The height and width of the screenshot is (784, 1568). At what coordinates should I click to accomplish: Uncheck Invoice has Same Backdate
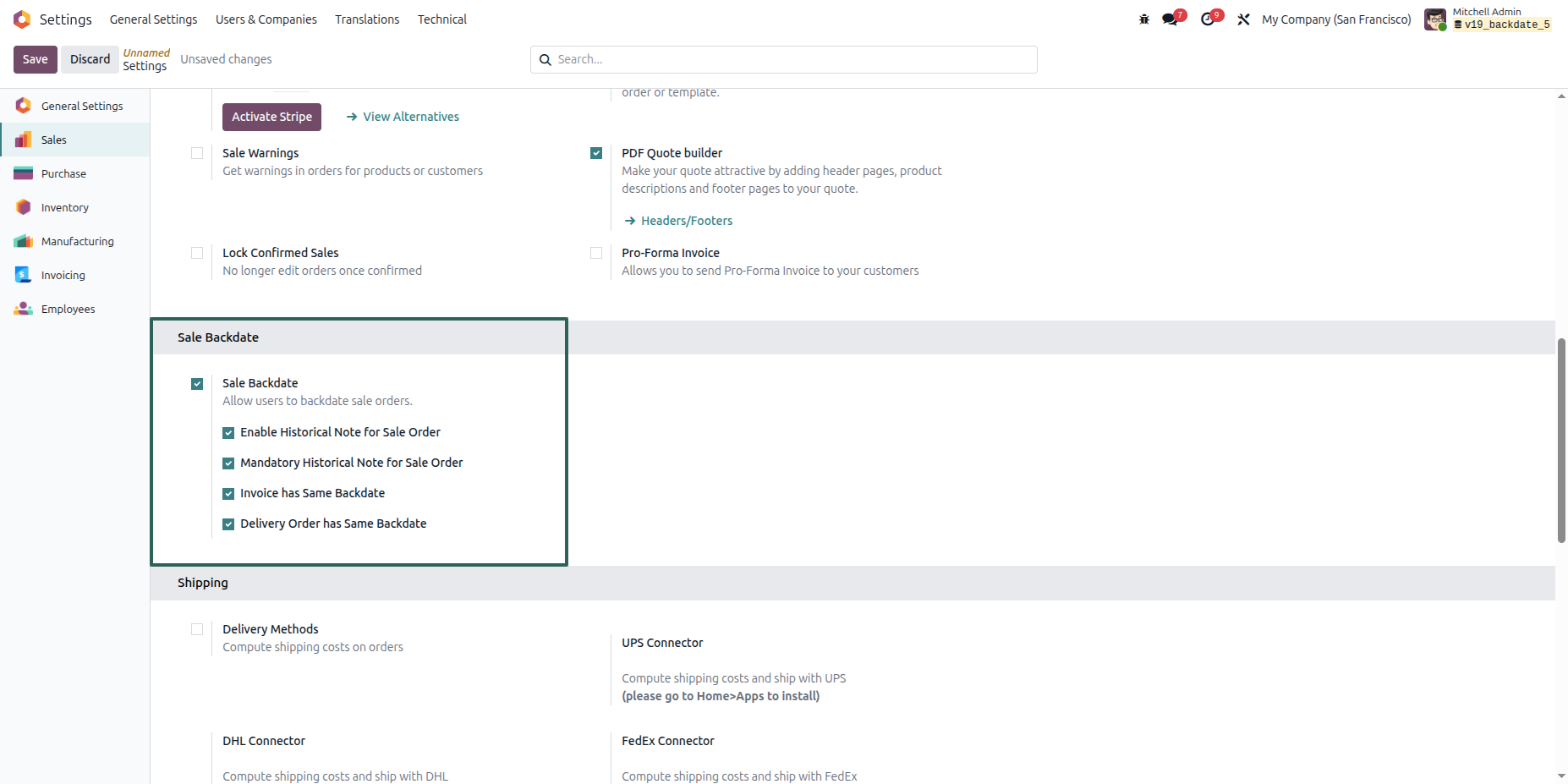228,494
